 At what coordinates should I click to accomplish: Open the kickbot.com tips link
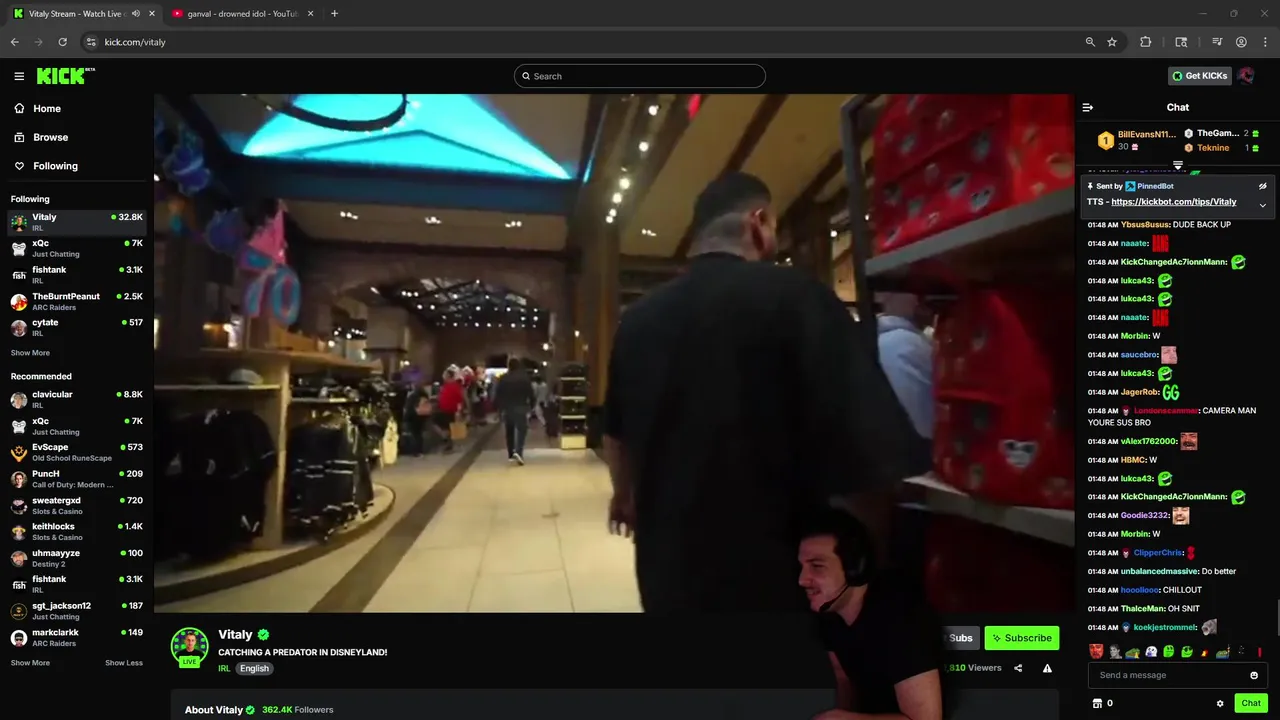pyautogui.click(x=1174, y=202)
